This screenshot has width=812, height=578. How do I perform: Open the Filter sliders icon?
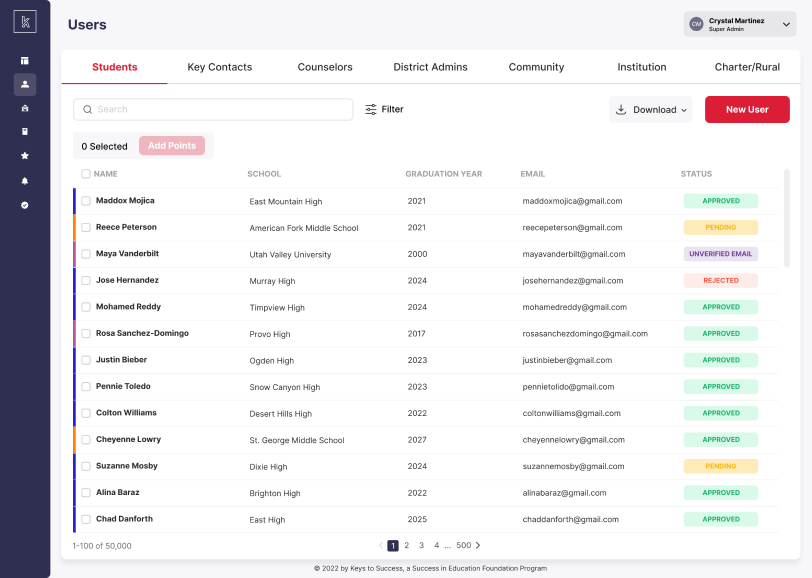[x=371, y=109]
